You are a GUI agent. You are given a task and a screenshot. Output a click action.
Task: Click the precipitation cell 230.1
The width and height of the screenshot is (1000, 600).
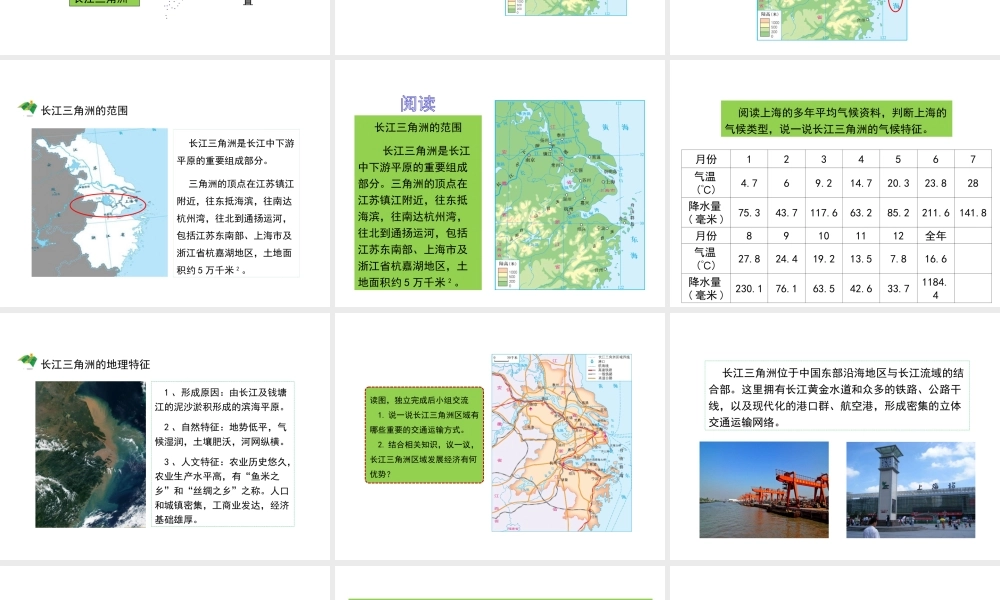point(749,288)
